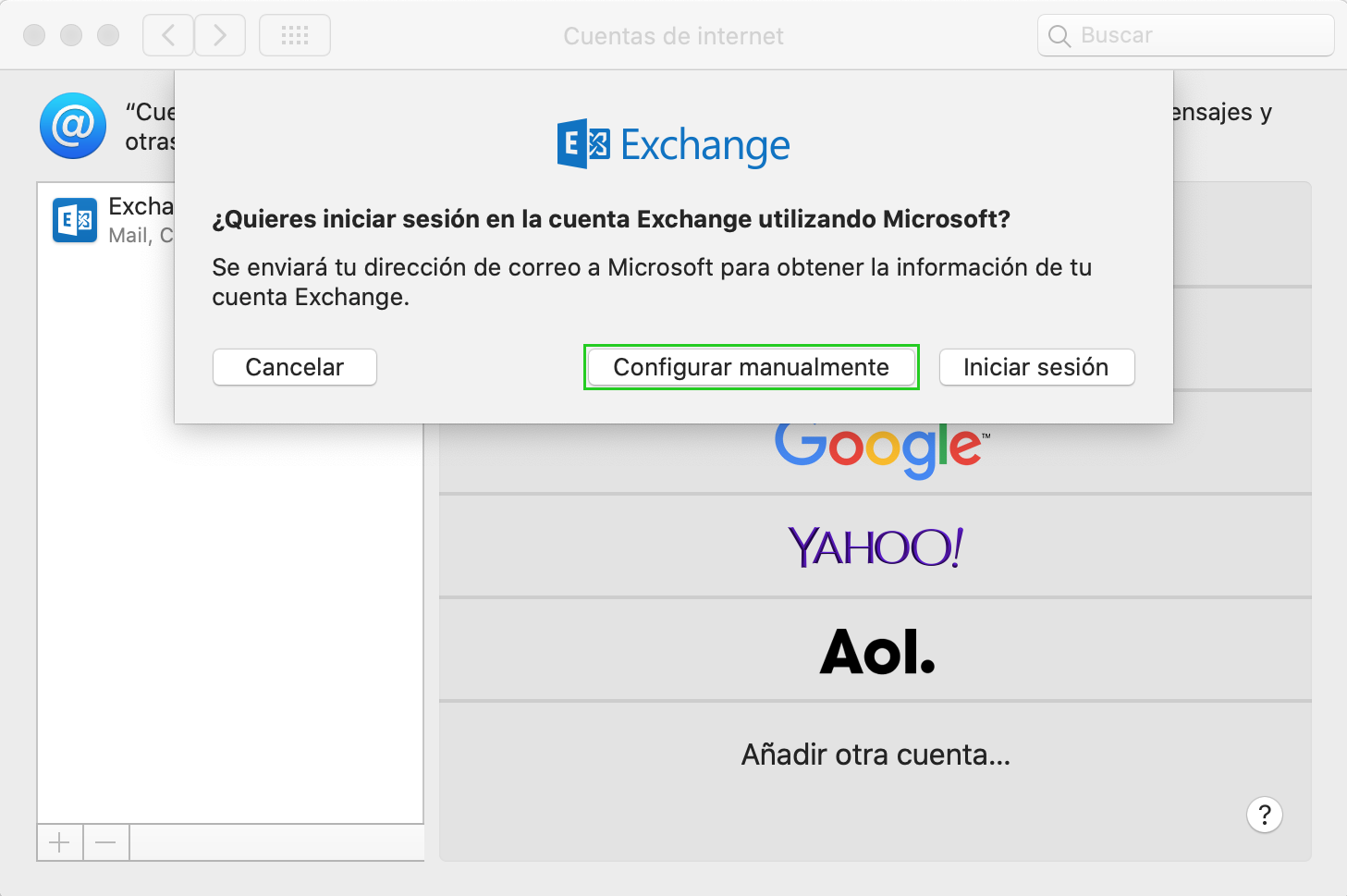The width and height of the screenshot is (1347, 896).
Task: Click the Iniciar sesión button
Action: pyautogui.click(x=1036, y=367)
